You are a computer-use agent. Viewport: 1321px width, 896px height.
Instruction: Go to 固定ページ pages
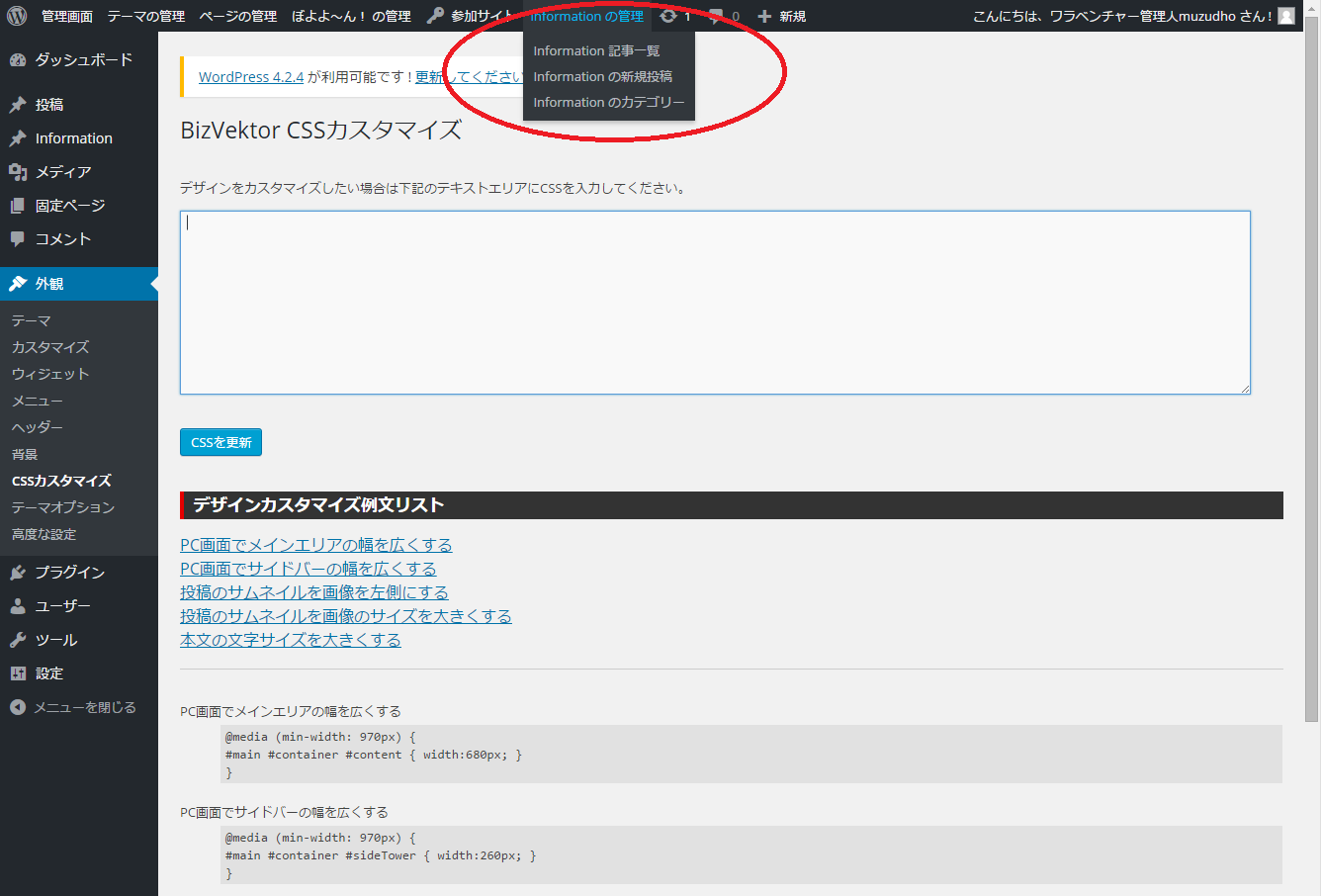79,206
